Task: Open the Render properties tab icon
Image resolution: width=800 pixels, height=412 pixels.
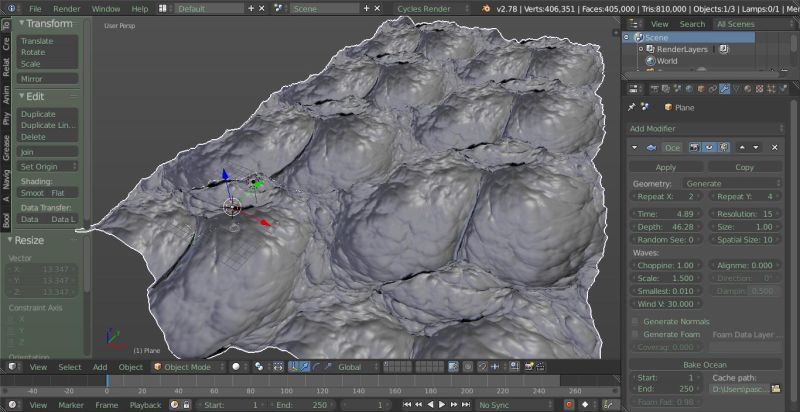Action: 655,89
